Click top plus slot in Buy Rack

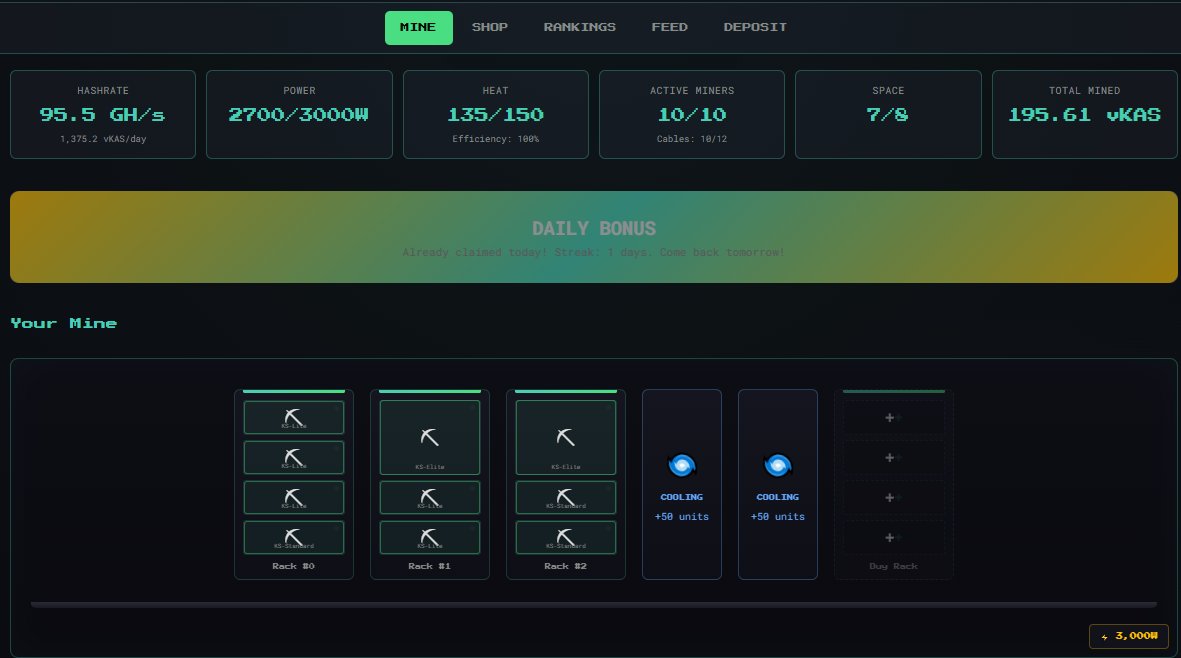tap(893, 418)
